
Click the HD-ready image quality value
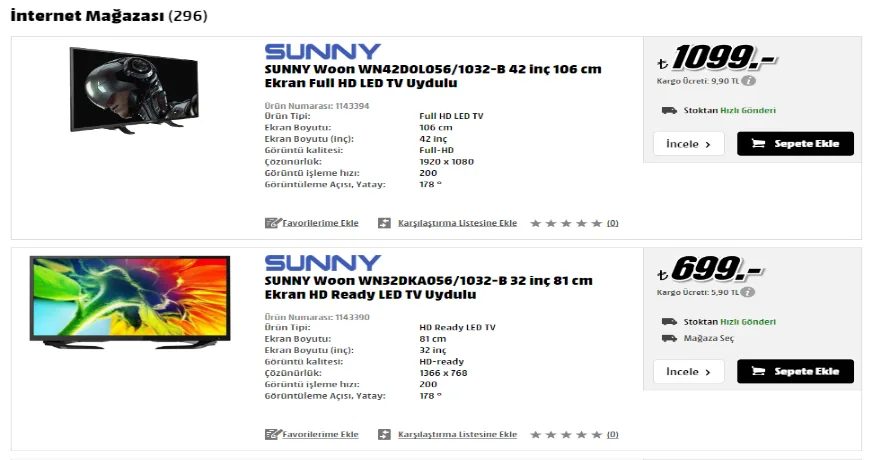pos(442,361)
